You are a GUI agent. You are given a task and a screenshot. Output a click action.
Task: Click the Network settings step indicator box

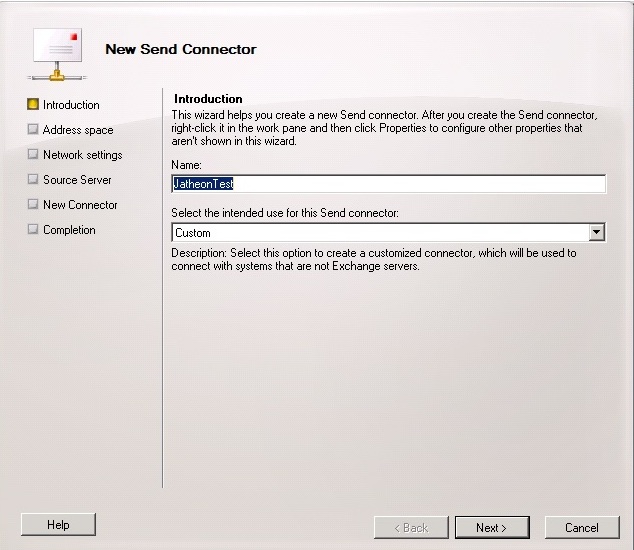33,154
